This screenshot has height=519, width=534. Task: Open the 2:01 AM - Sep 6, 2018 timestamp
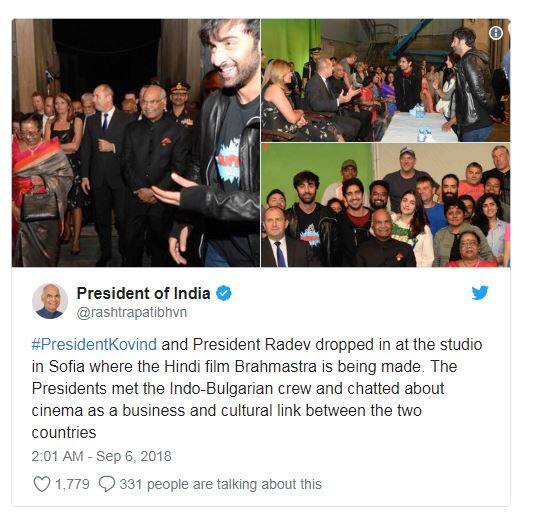point(101,456)
